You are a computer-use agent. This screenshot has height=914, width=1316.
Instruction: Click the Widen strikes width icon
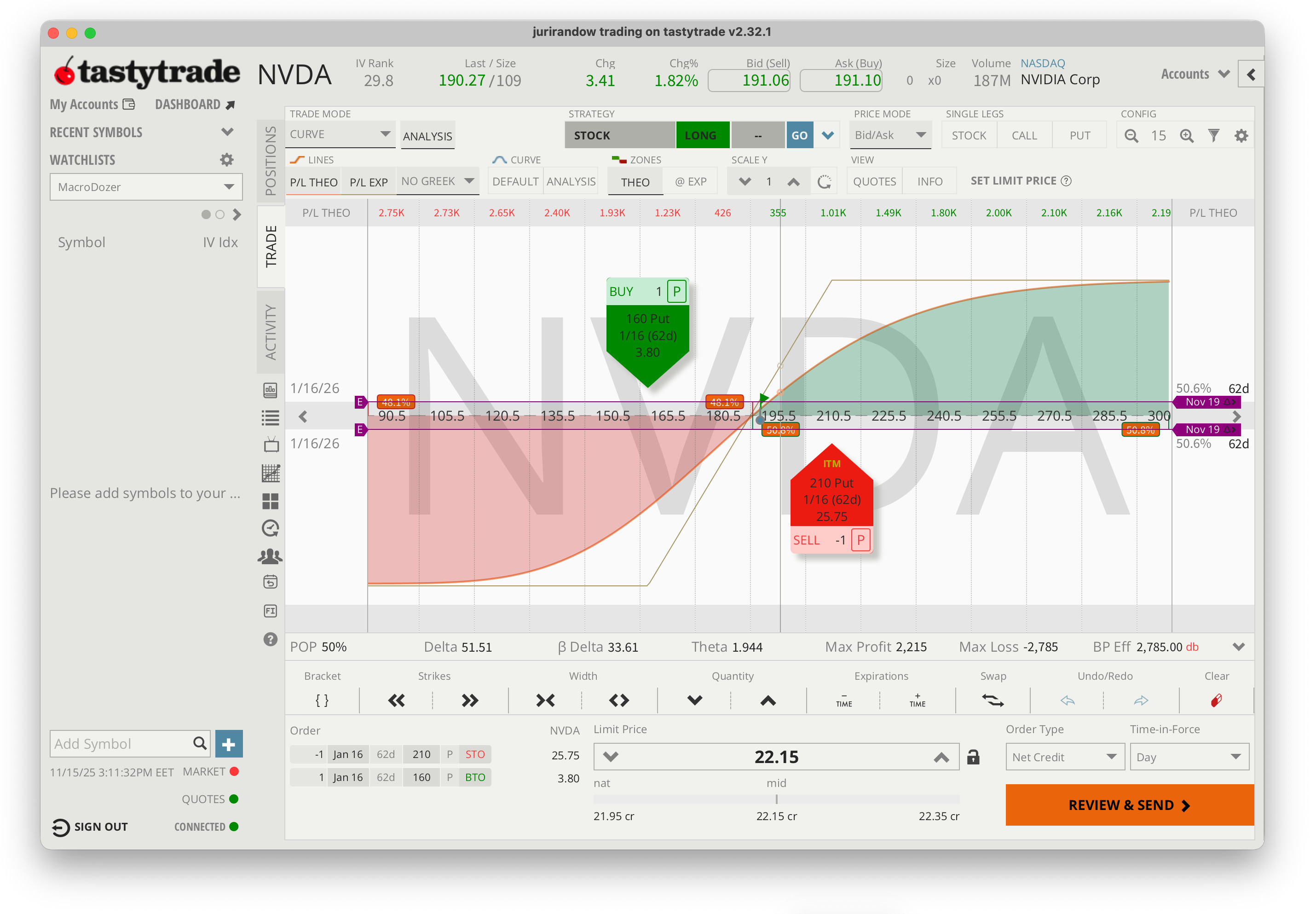click(x=619, y=700)
